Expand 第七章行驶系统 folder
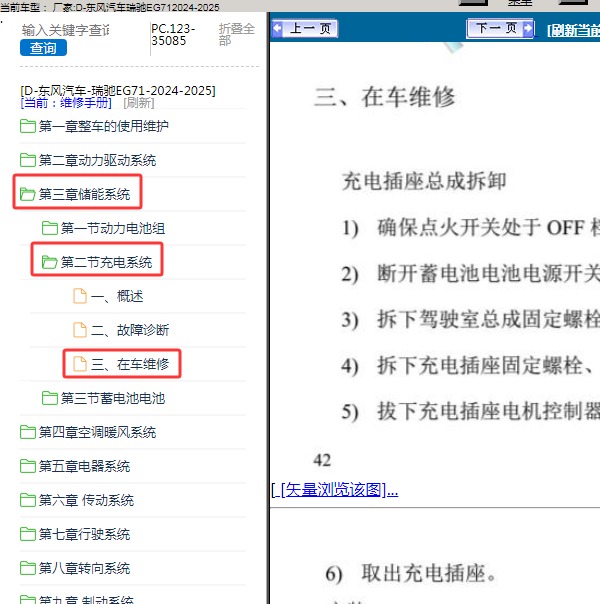The image size is (600, 604). point(84,534)
